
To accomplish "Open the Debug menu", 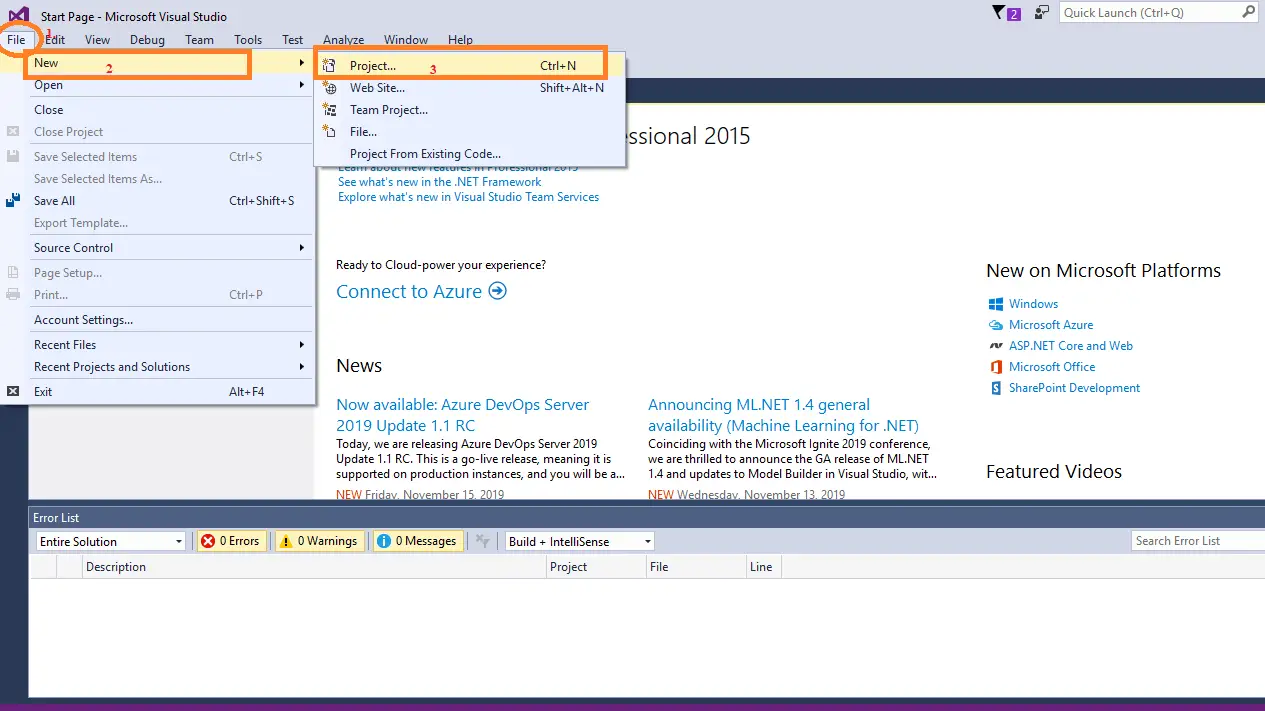I will pyautogui.click(x=147, y=40).
